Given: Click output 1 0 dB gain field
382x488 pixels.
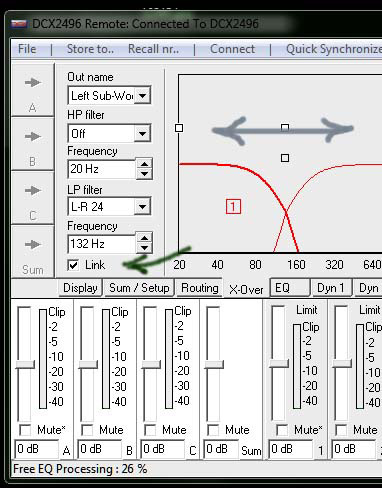Looking at the screenshot, I should (x=291, y=449).
